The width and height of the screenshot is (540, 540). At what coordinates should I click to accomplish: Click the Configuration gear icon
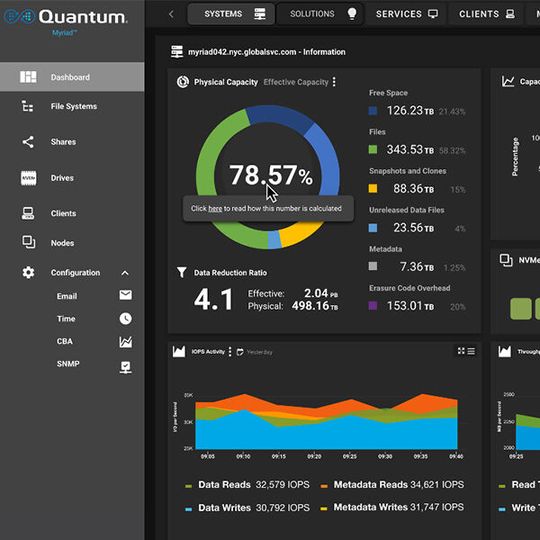click(28, 273)
